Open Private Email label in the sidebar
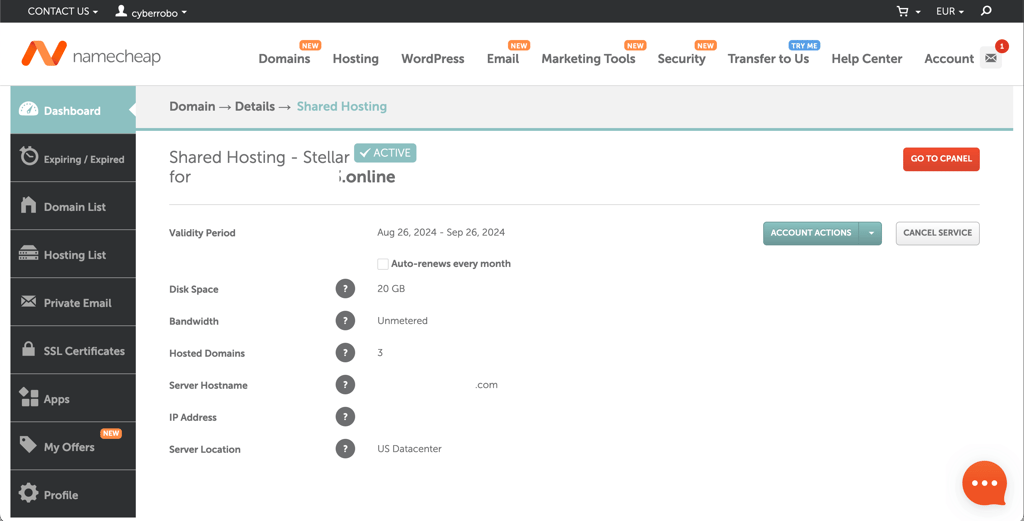This screenshot has width=1024, height=521. [77, 303]
